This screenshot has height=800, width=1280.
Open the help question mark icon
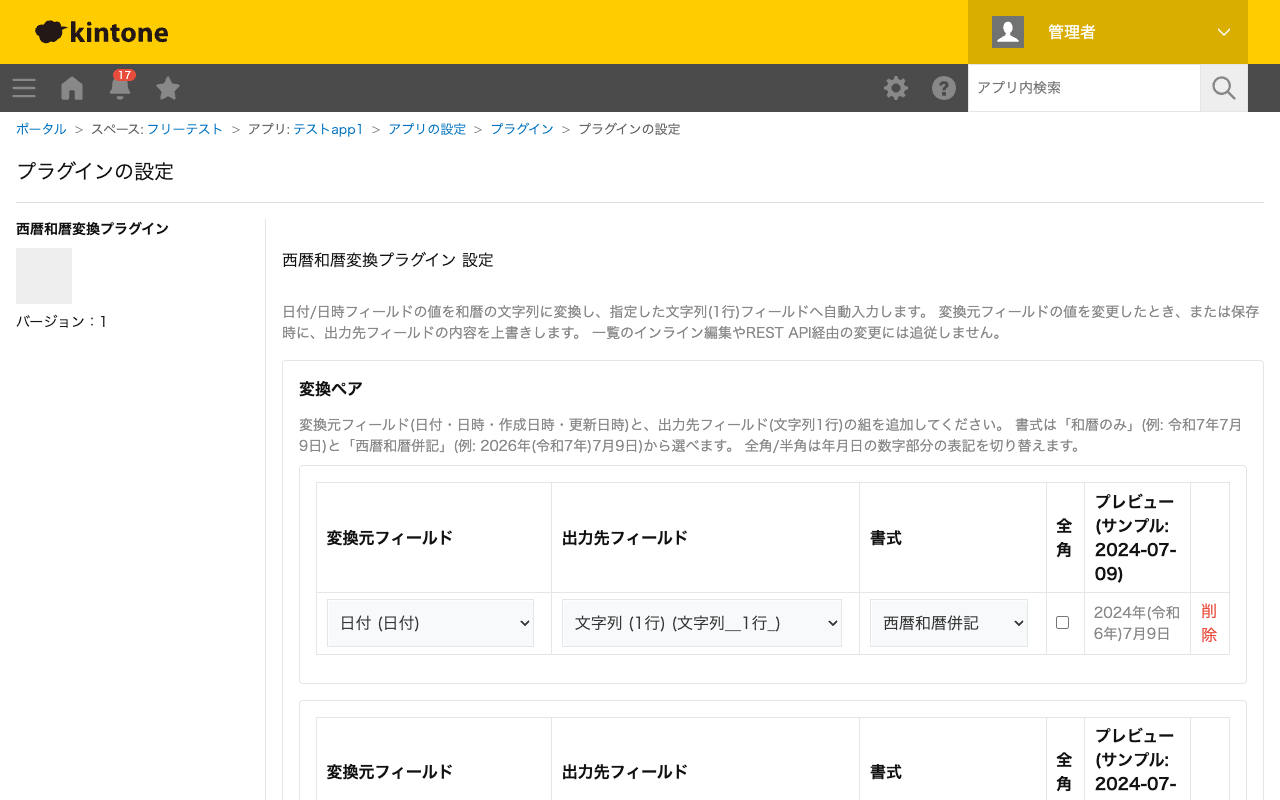(944, 88)
